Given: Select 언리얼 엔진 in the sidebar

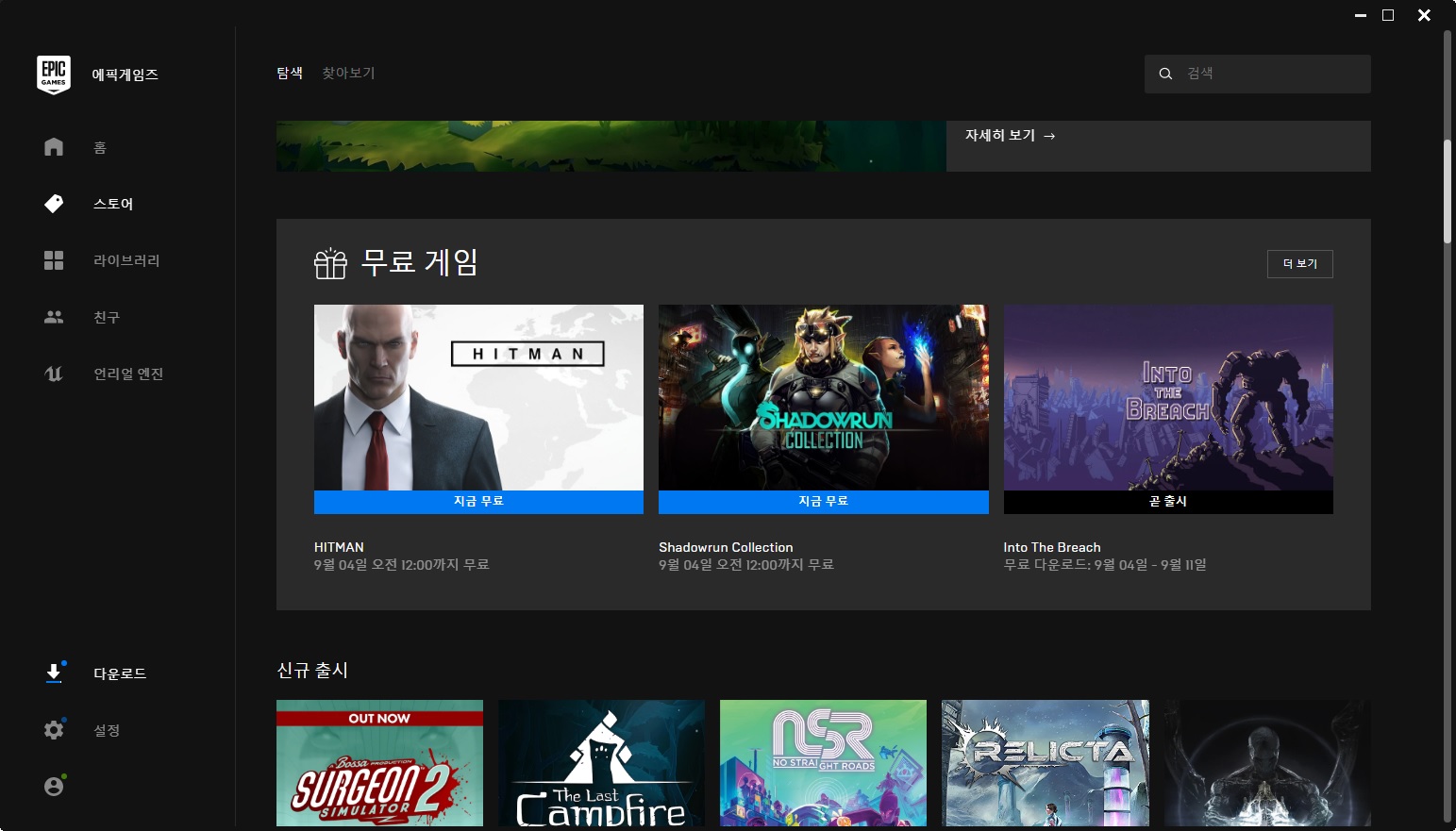Looking at the screenshot, I should point(128,374).
